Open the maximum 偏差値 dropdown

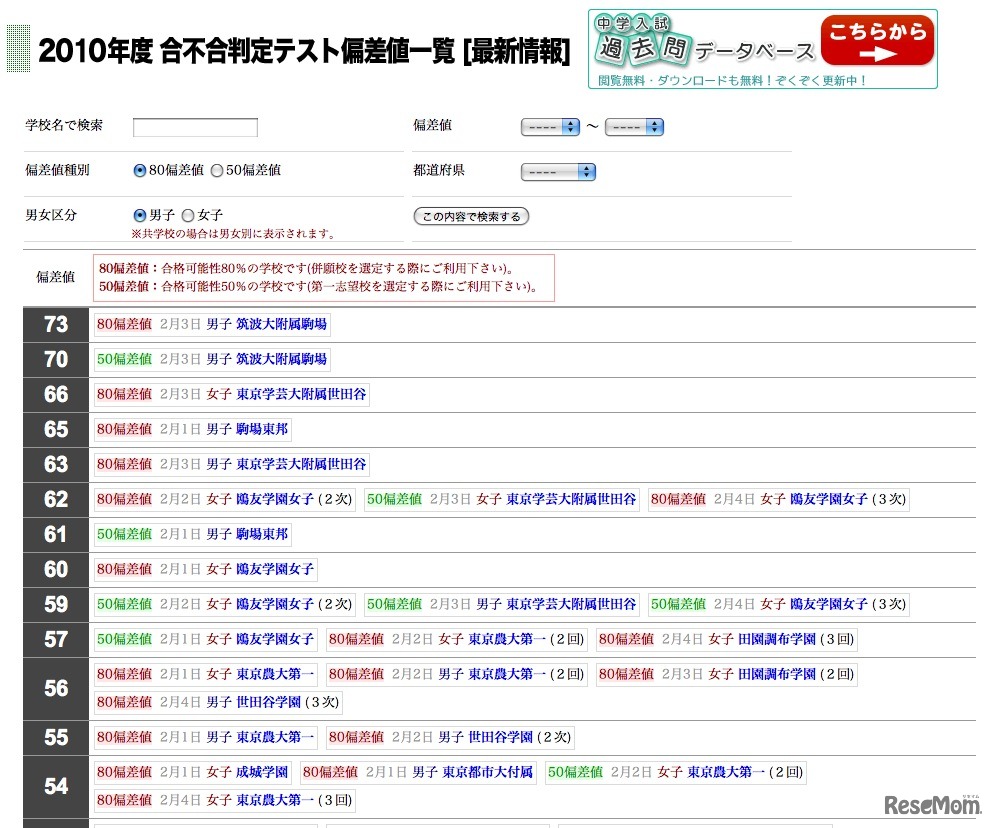(634, 127)
